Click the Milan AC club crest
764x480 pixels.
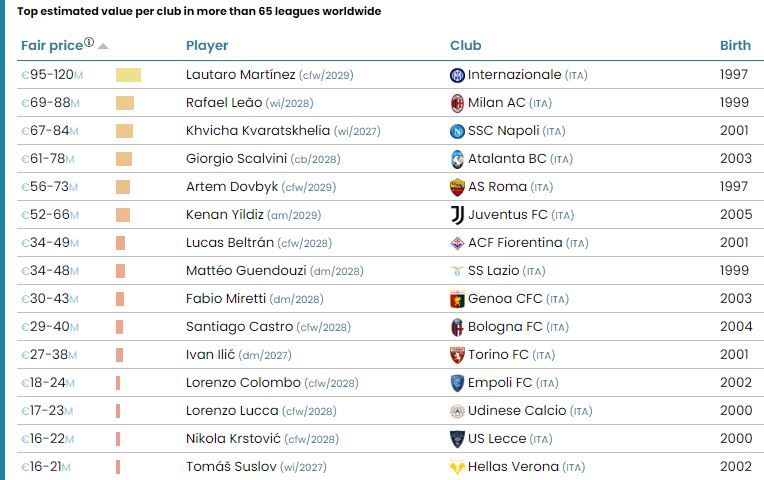click(457, 103)
